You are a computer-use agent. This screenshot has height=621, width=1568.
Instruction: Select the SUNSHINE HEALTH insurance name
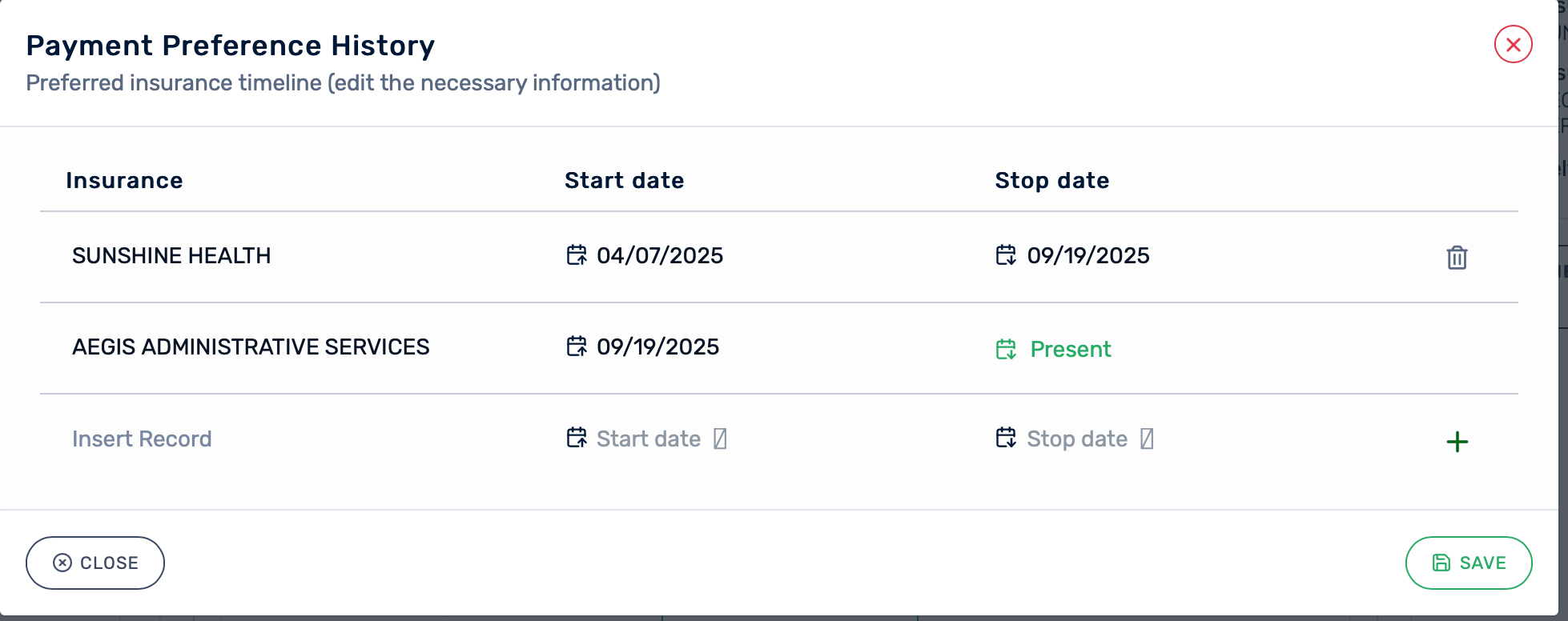[x=171, y=256]
